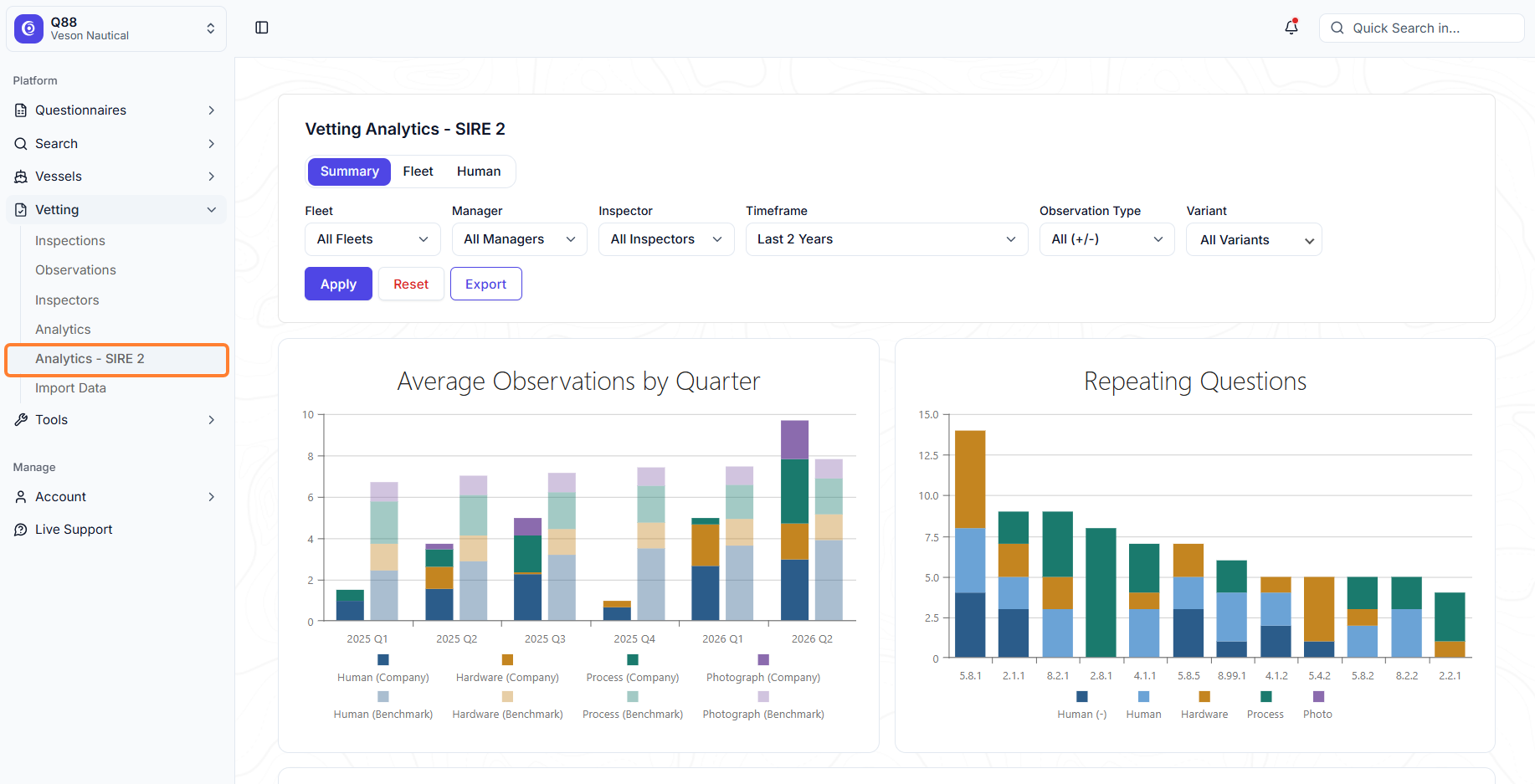Click the Account person icon
Image resolution: width=1535 pixels, height=784 pixels.
pyautogui.click(x=21, y=497)
